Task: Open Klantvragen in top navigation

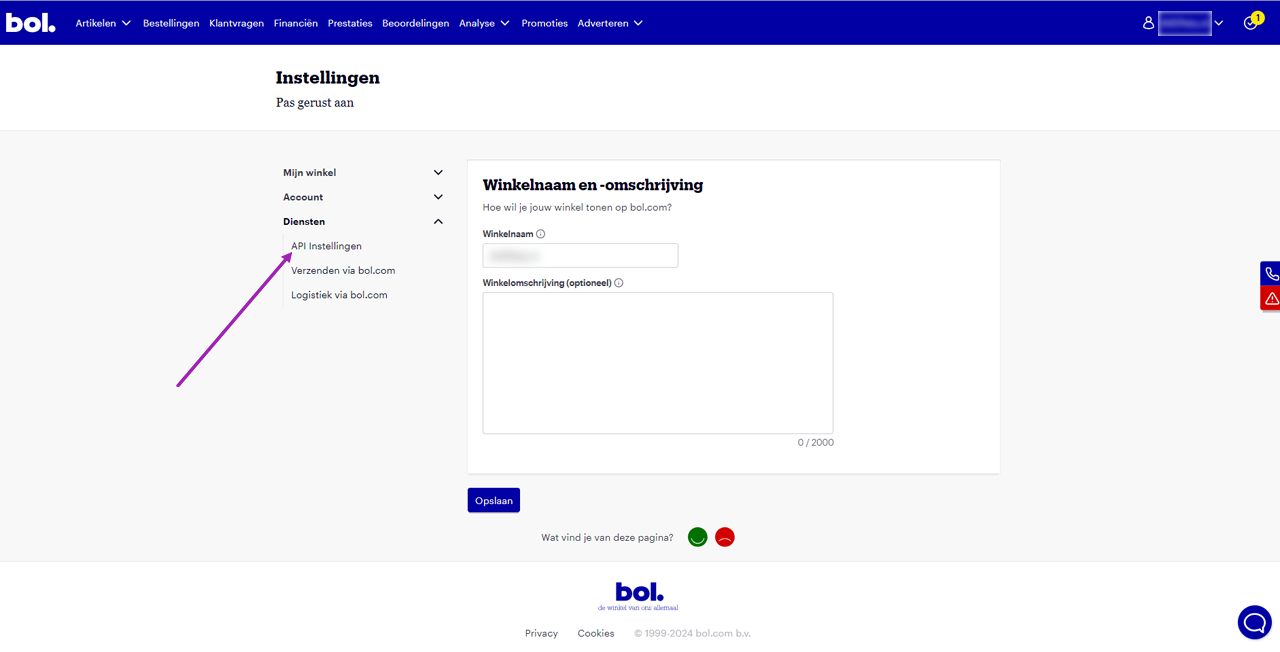Action: click(x=237, y=23)
